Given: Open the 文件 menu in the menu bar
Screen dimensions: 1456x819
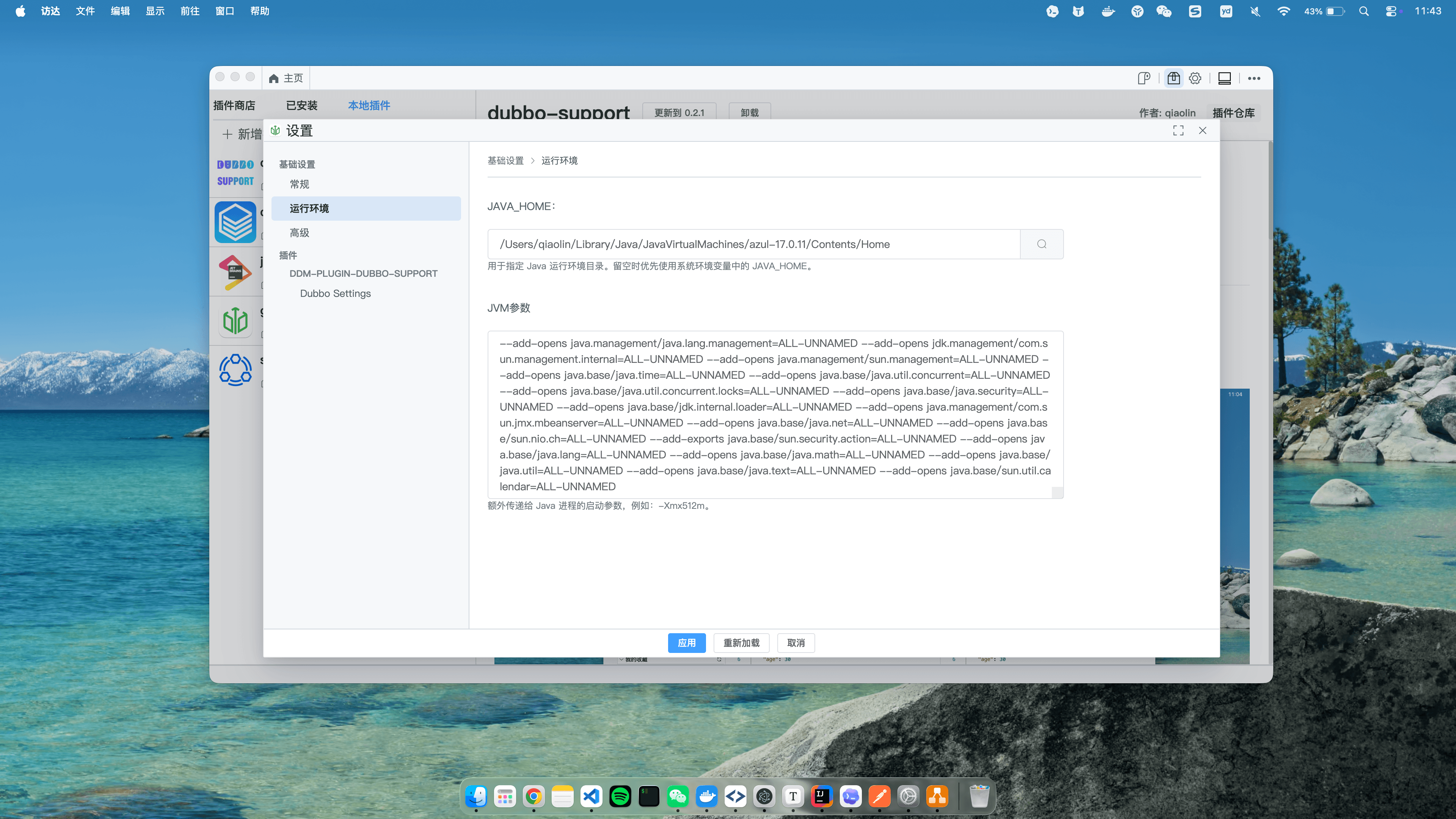Looking at the screenshot, I should 85,11.
